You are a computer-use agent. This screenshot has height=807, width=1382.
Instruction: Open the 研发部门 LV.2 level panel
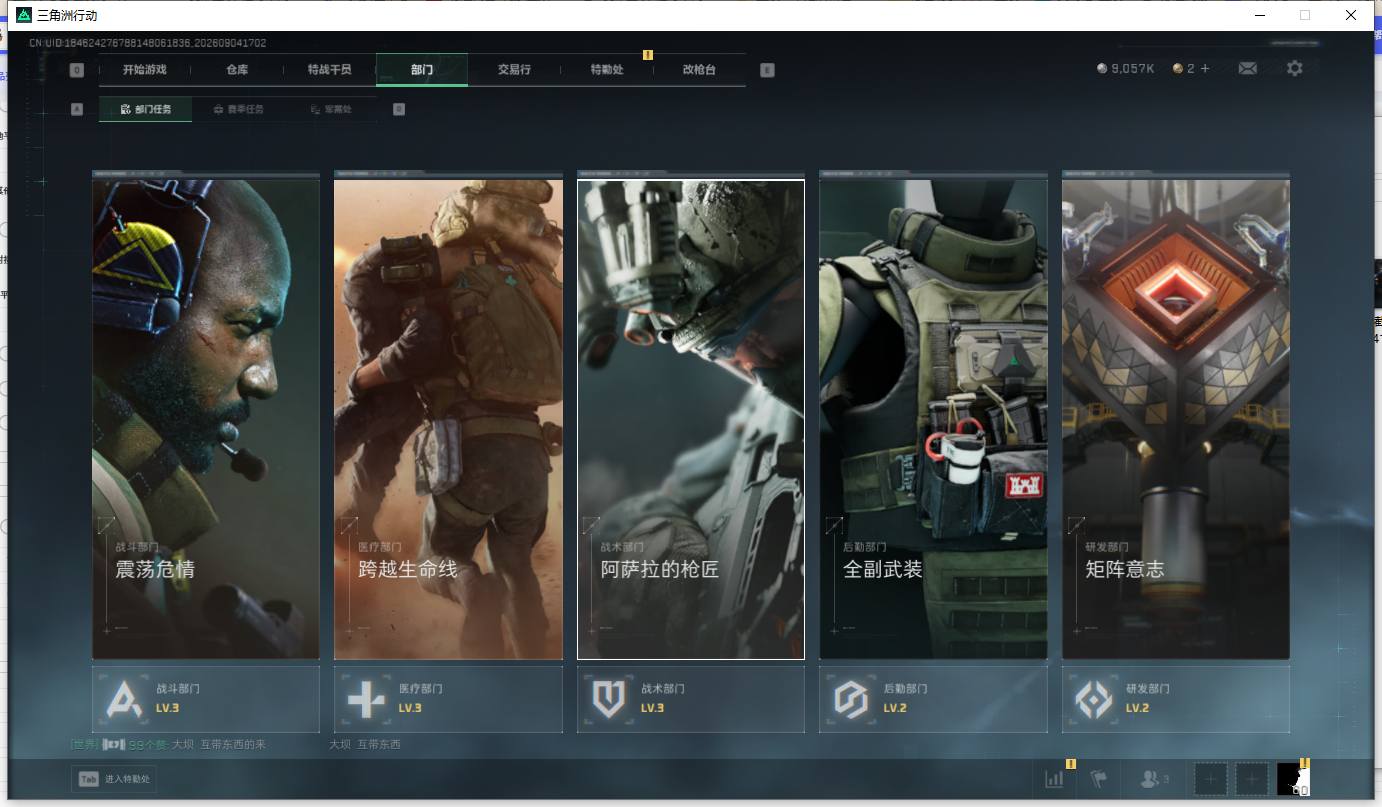[1176, 699]
